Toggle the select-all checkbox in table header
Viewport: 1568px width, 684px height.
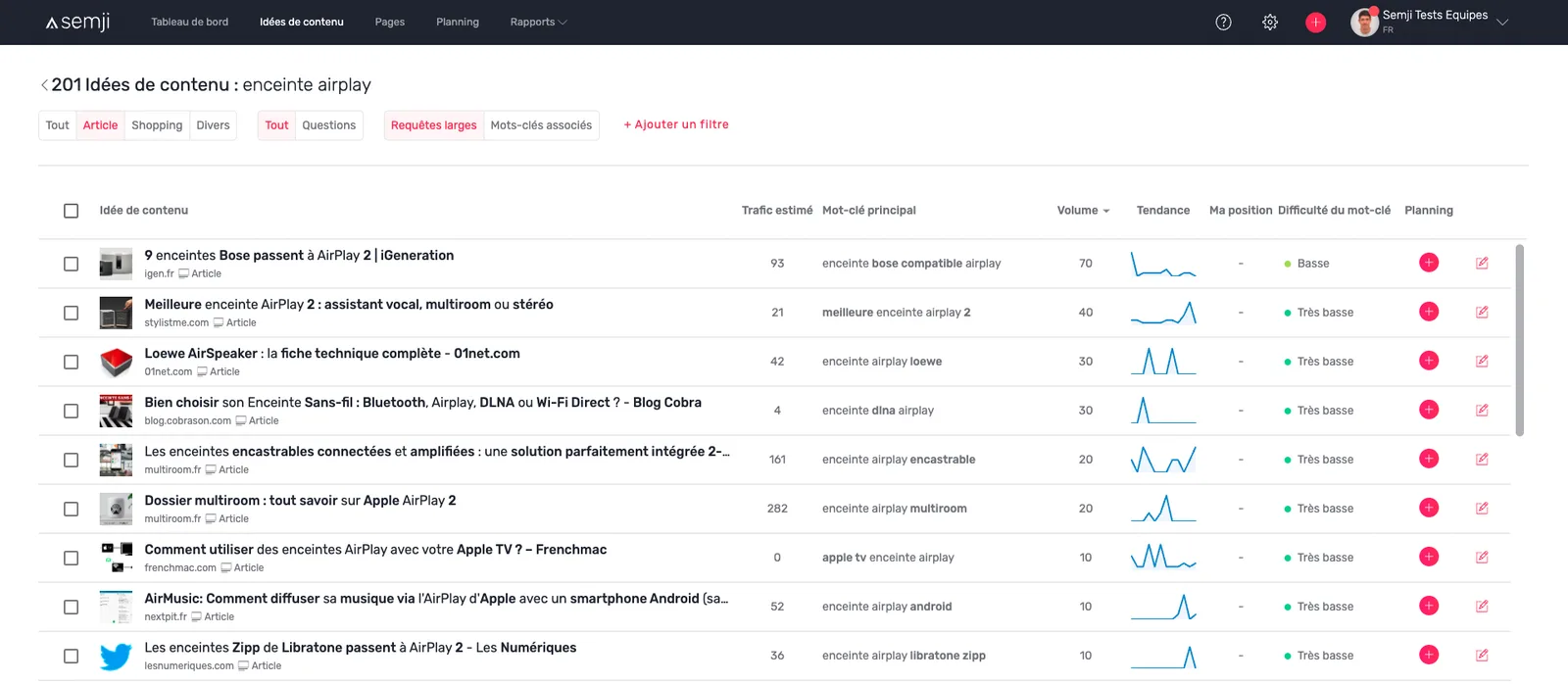(71, 211)
